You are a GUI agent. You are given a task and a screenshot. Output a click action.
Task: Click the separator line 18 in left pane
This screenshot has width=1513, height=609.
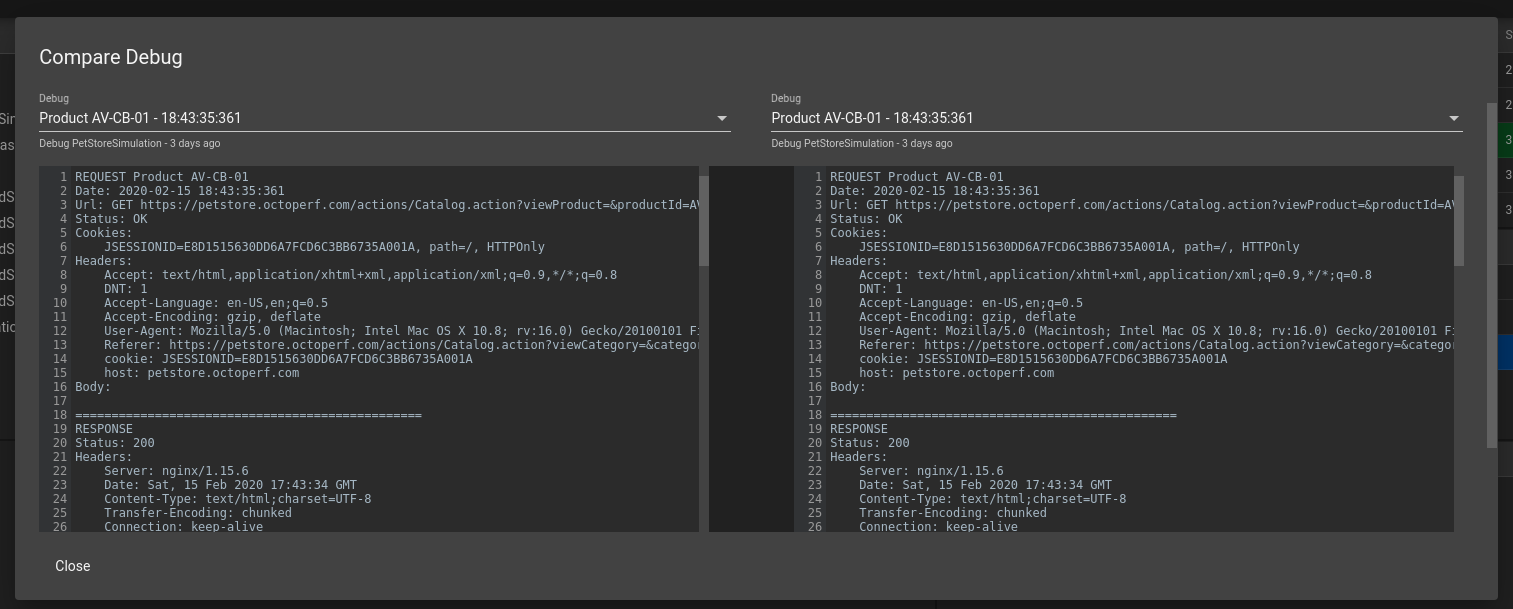coord(248,415)
